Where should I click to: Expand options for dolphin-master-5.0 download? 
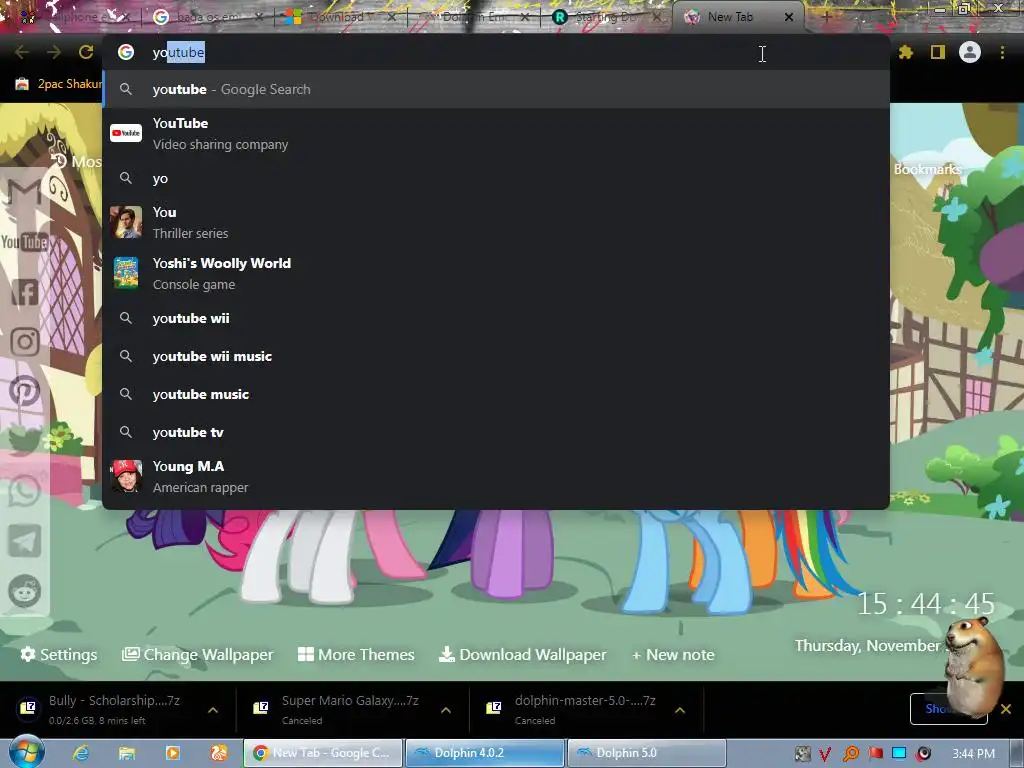coord(680,710)
